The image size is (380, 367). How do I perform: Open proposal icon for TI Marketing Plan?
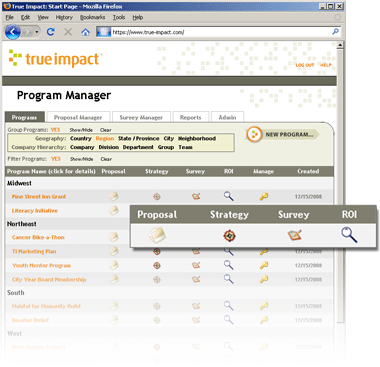click(114, 251)
